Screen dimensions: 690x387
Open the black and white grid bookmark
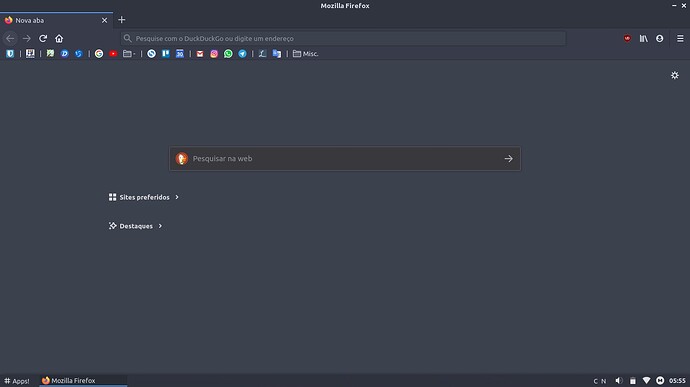coord(30,54)
